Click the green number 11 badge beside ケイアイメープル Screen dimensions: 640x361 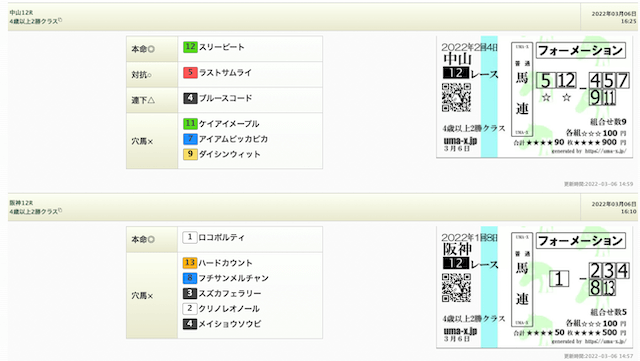coord(190,123)
